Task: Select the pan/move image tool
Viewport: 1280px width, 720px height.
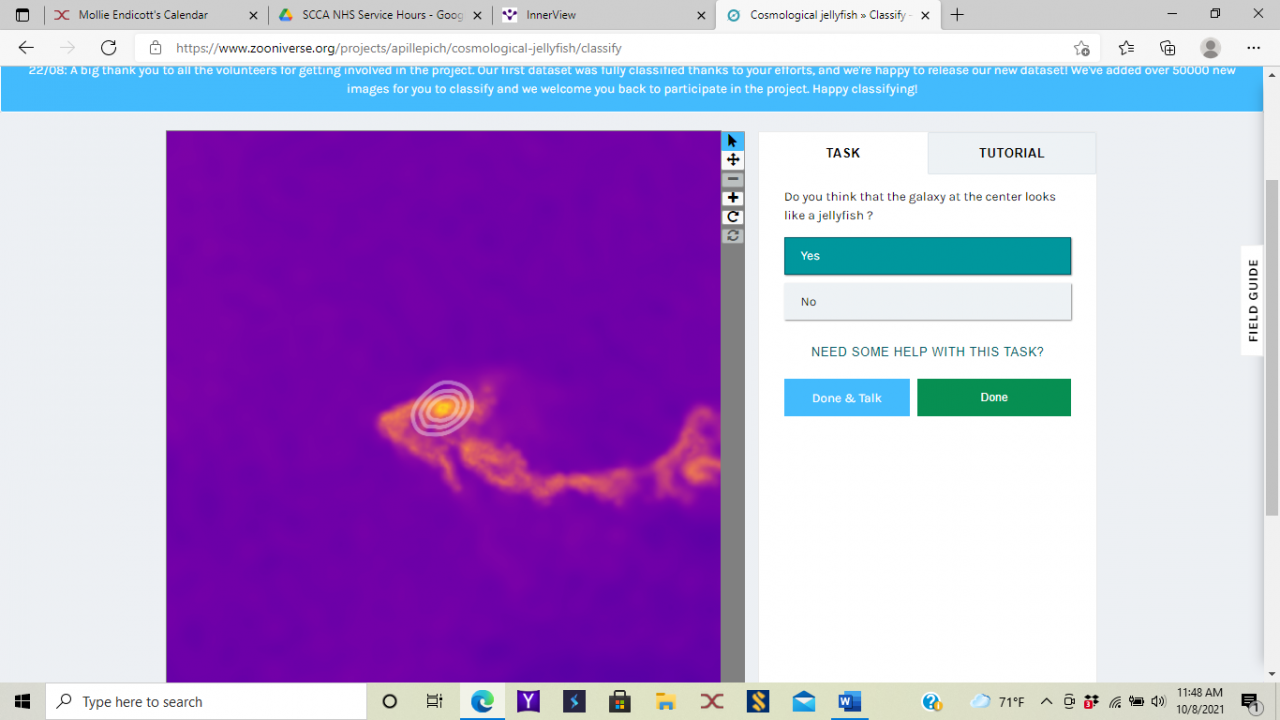Action: tap(733, 160)
